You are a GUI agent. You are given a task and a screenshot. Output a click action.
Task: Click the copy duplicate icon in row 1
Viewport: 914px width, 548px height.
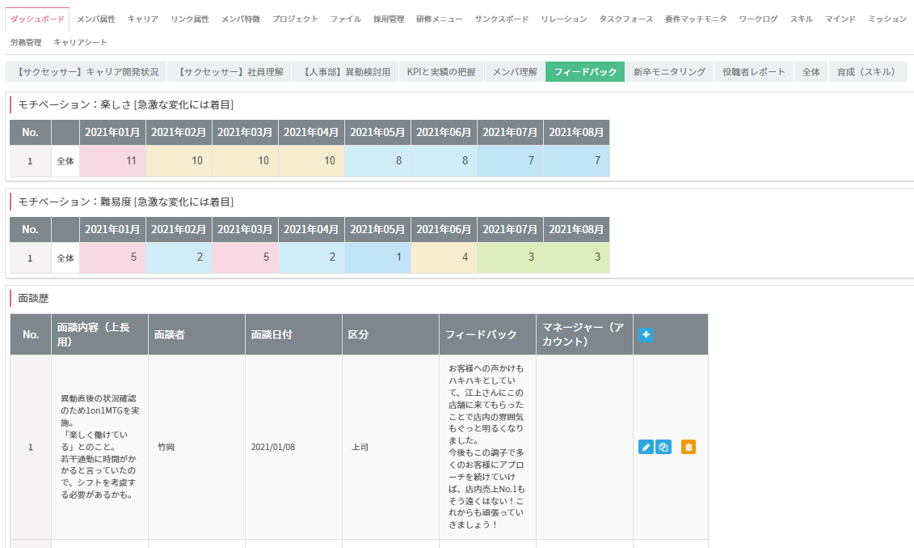click(x=663, y=447)
